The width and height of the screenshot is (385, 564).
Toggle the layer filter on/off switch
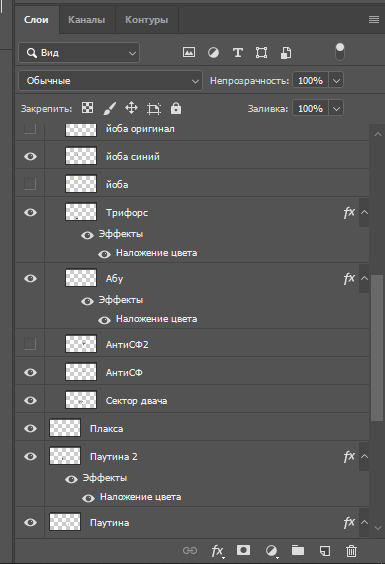coord(340,52)
